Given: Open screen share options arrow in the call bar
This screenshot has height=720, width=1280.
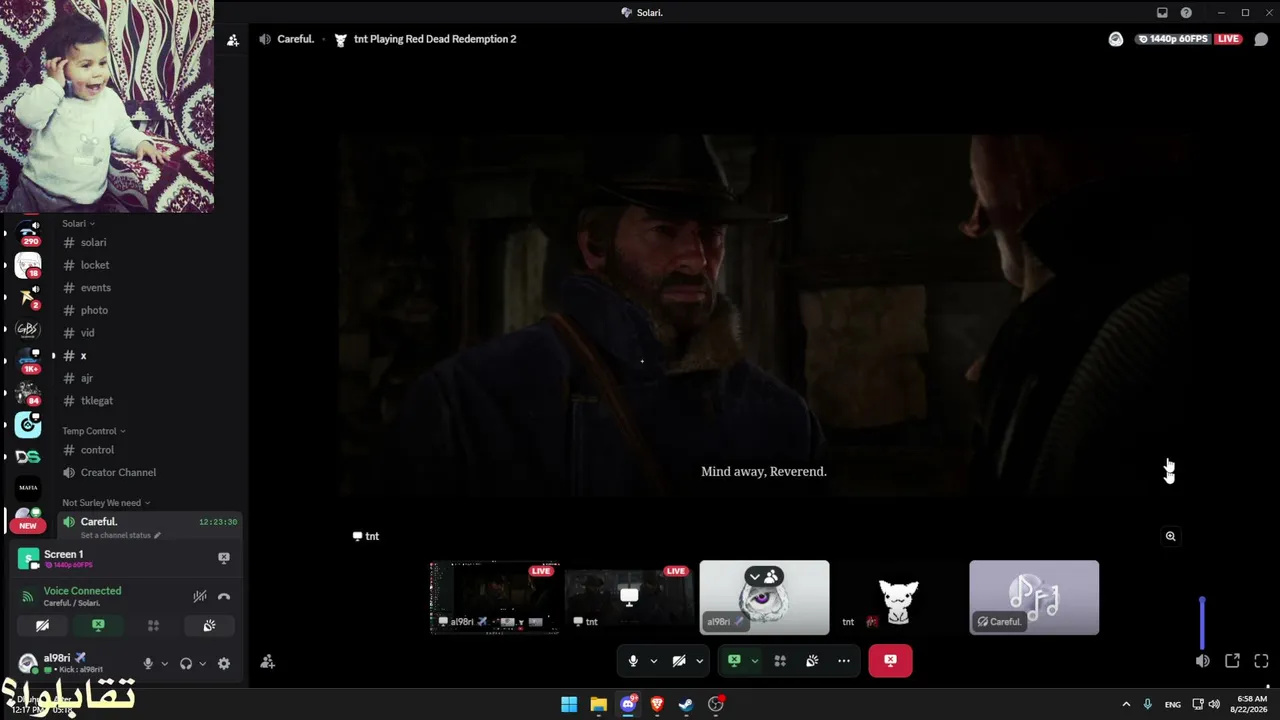Looking at the screenshot, I should (754, 661).
